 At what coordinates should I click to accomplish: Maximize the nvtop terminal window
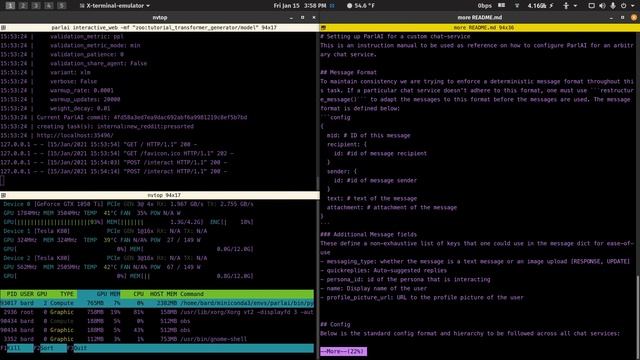pyautogui.click(x=302, y=18)
